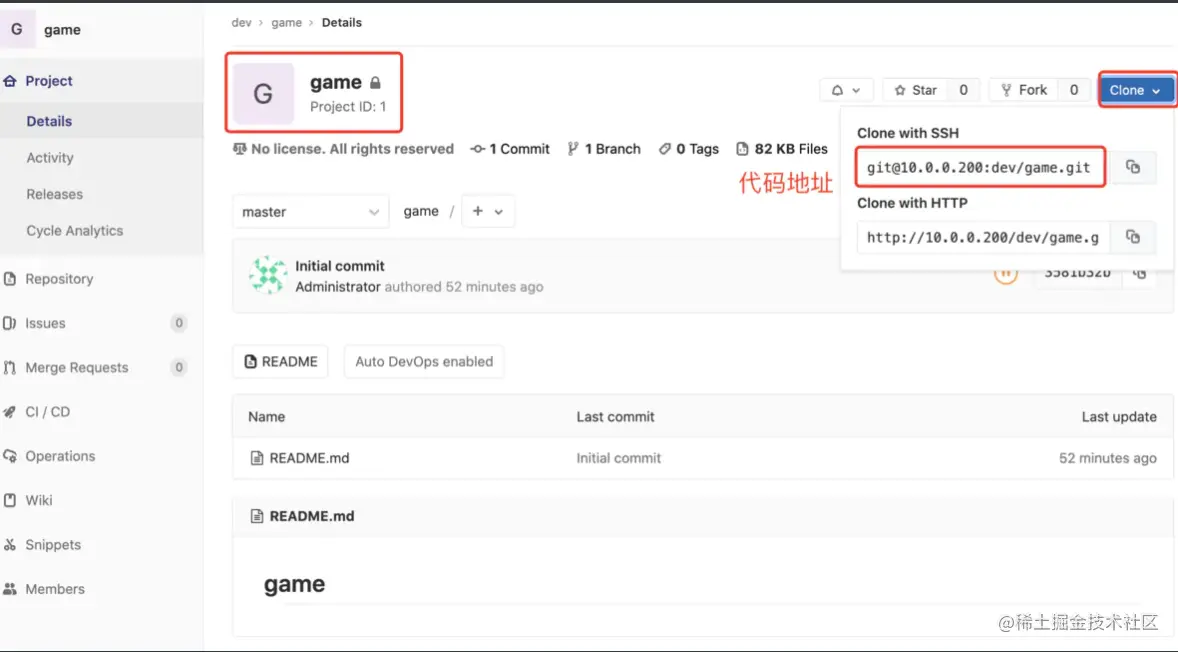Click the Operations sidebar icon
The height and width of the screenshot is (652, 1178).
pyautogui.click(x=10, y=456)
